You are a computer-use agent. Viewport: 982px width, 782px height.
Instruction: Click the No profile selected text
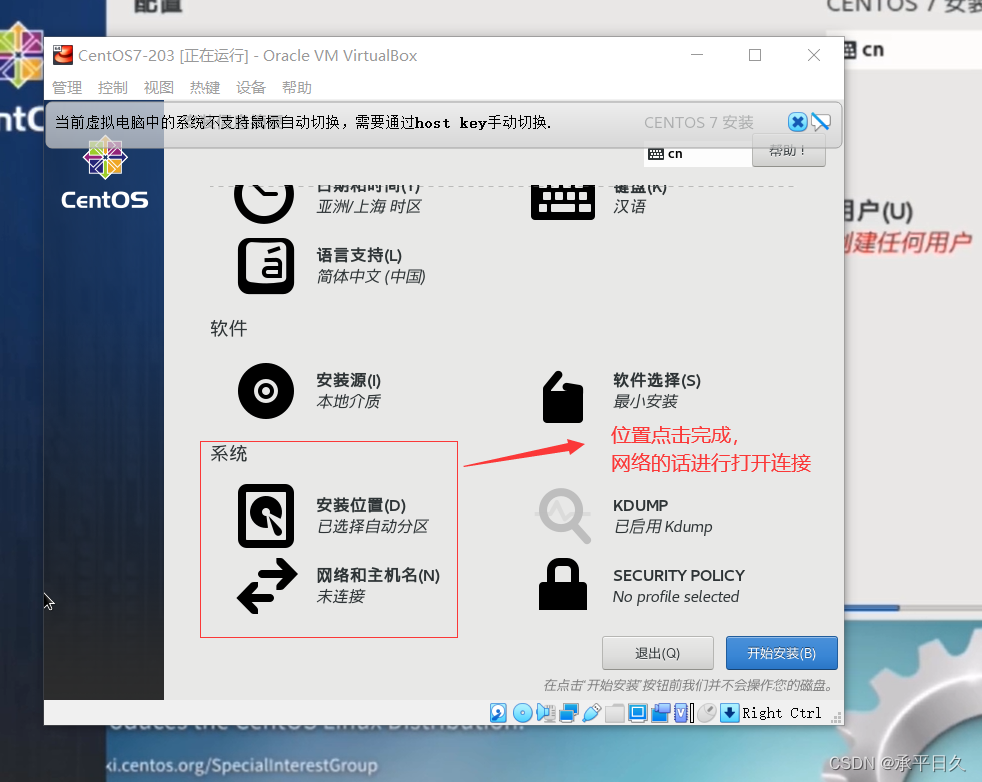pos(676,597)
